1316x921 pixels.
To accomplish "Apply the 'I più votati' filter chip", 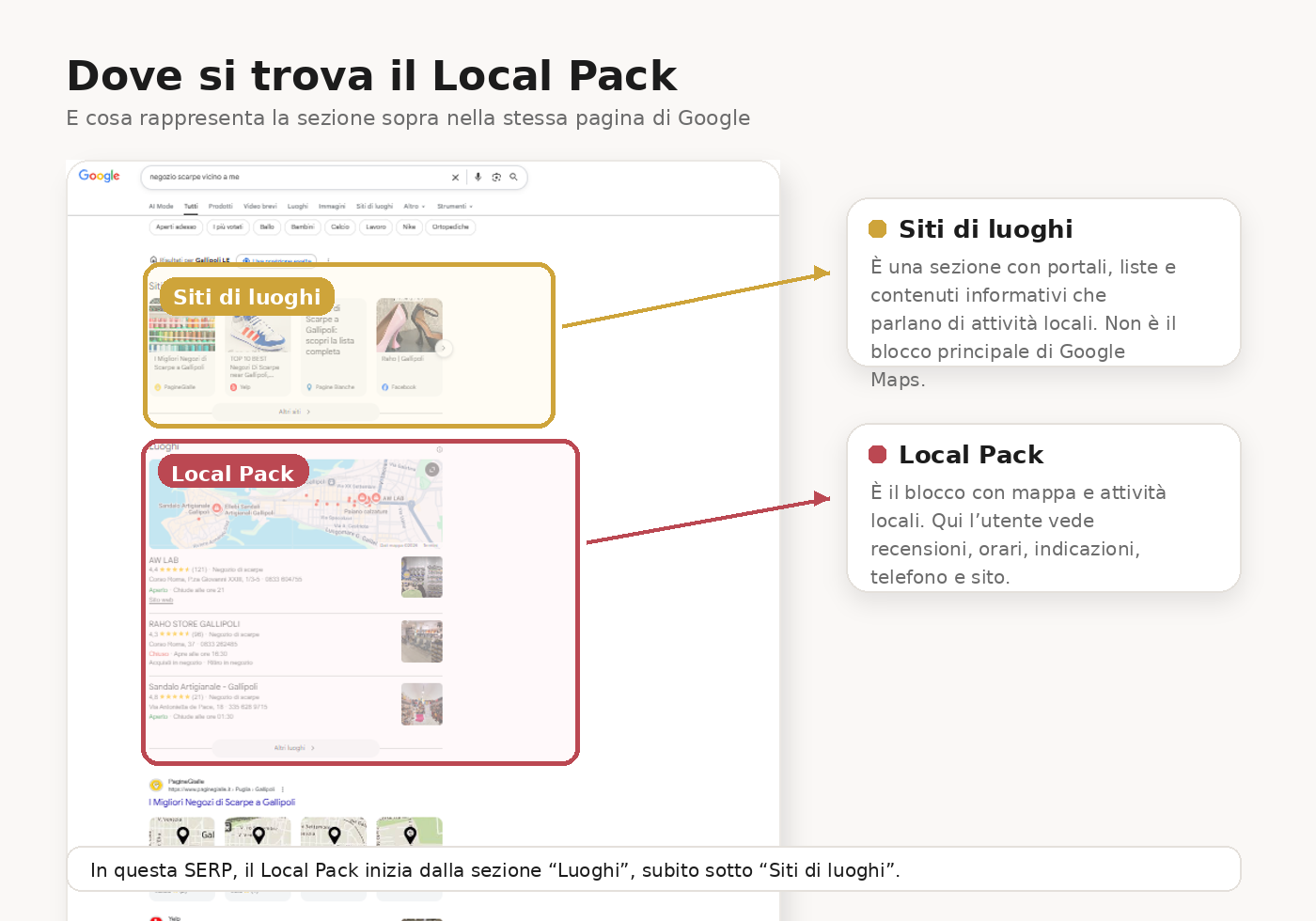I will pos(227,226).
